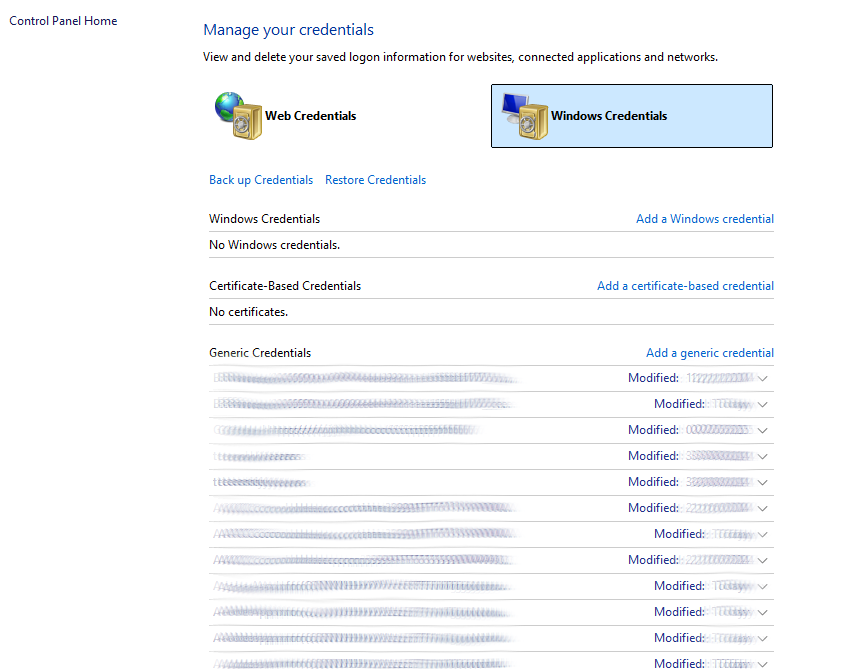
Task: Select the Windows Credentials monitor-and-safe icon
Action: (524, 116)
